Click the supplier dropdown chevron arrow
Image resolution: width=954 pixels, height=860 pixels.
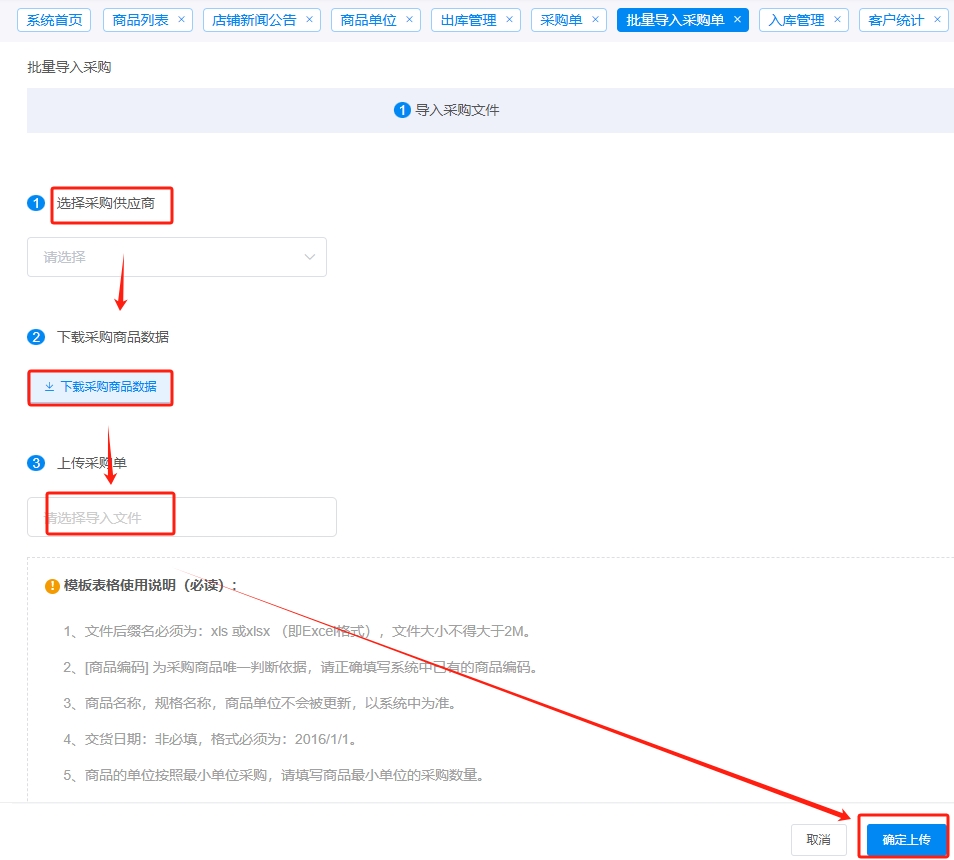[x=309, y=257]
